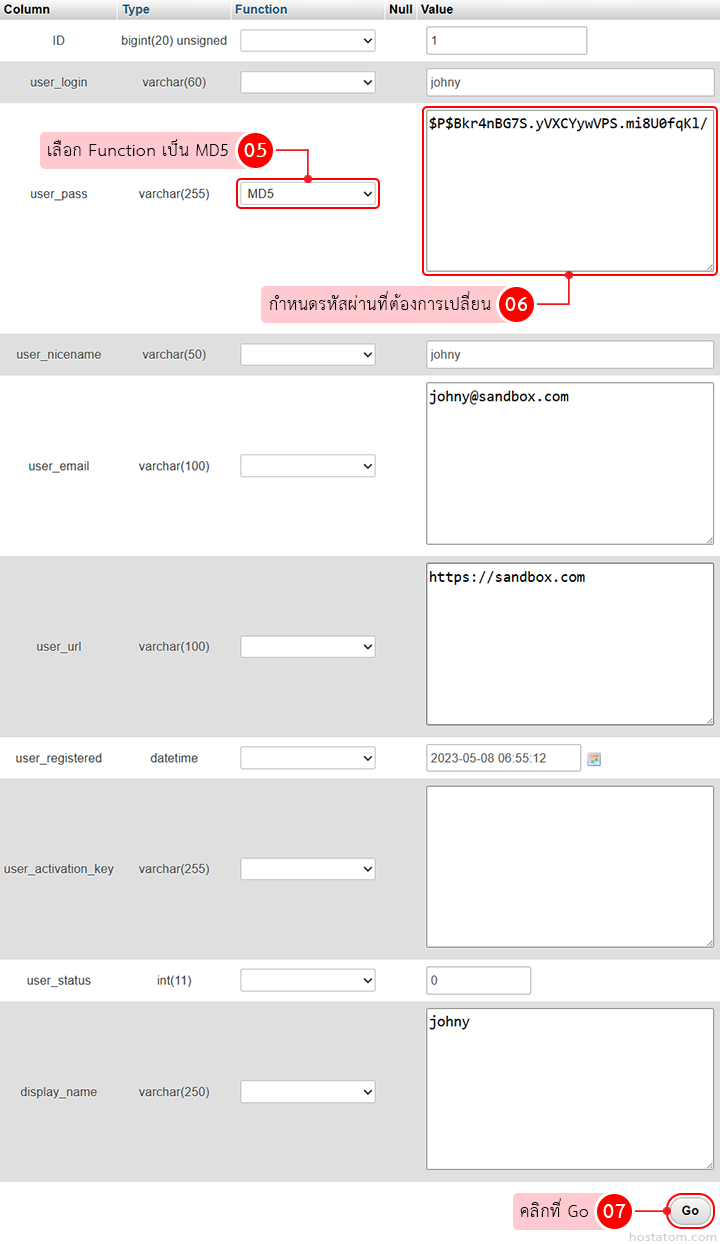Click the user_pass password value textarea
This screenshot has height=1244, width=720.
[569, 191]
